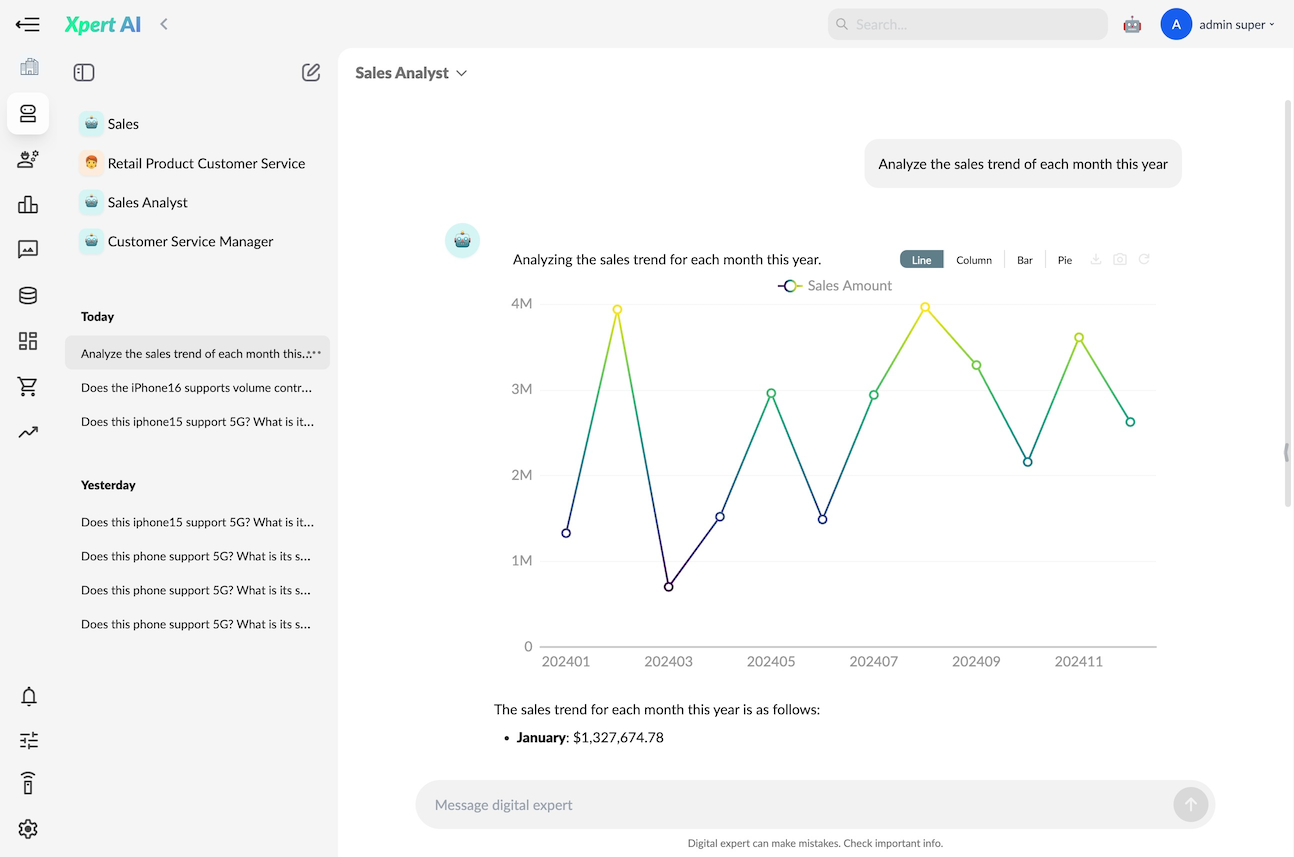Open the iPhone16 volume control conversation
Viewport: 1294px width, 857px height.
[196, 388]
